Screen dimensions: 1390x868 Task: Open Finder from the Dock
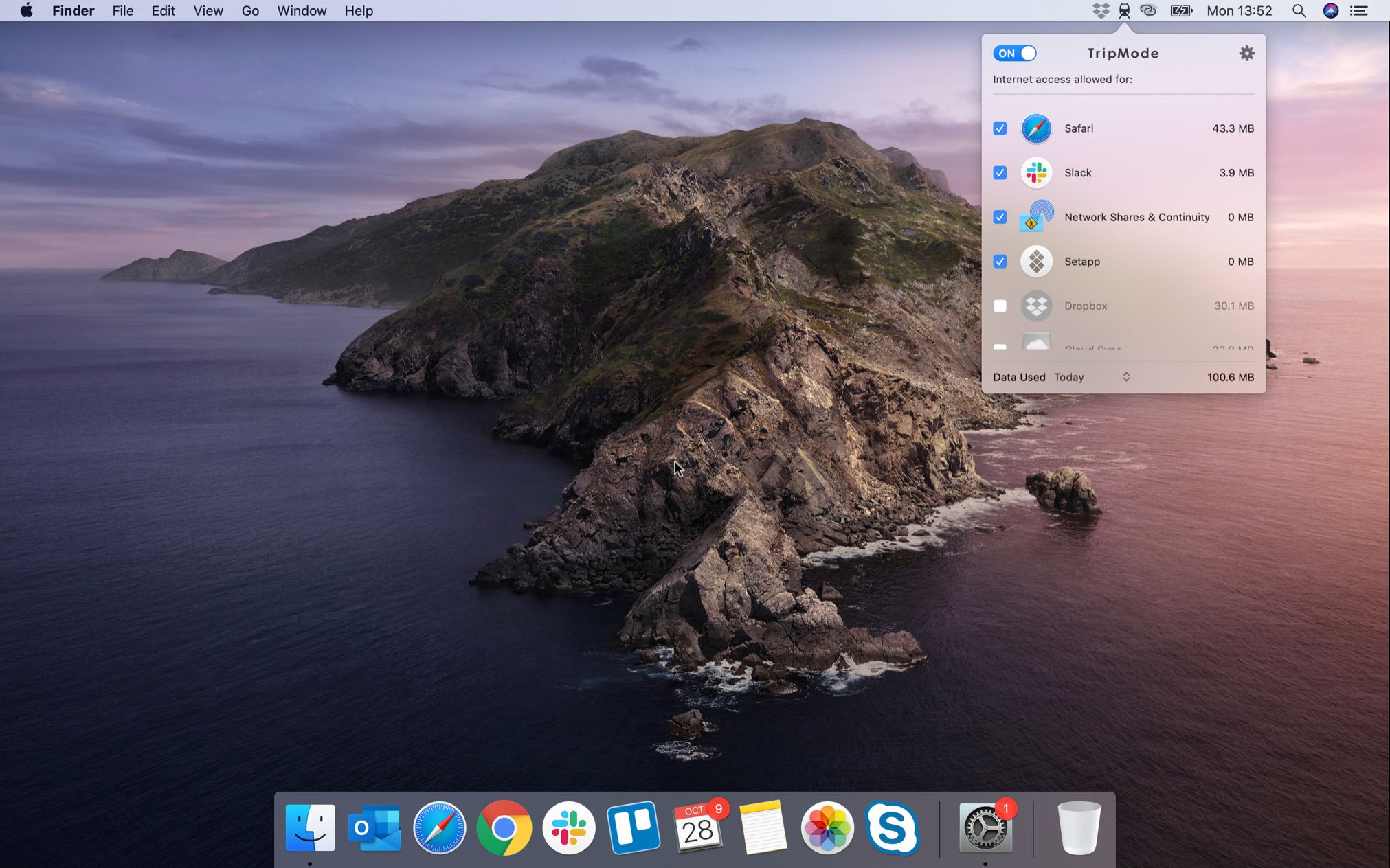coord(310,827)
